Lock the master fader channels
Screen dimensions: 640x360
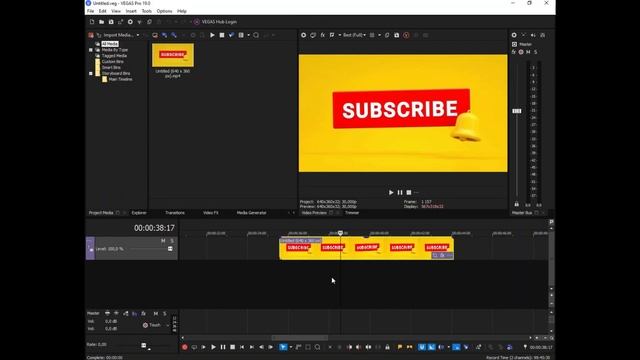click(x=516, y=204)
